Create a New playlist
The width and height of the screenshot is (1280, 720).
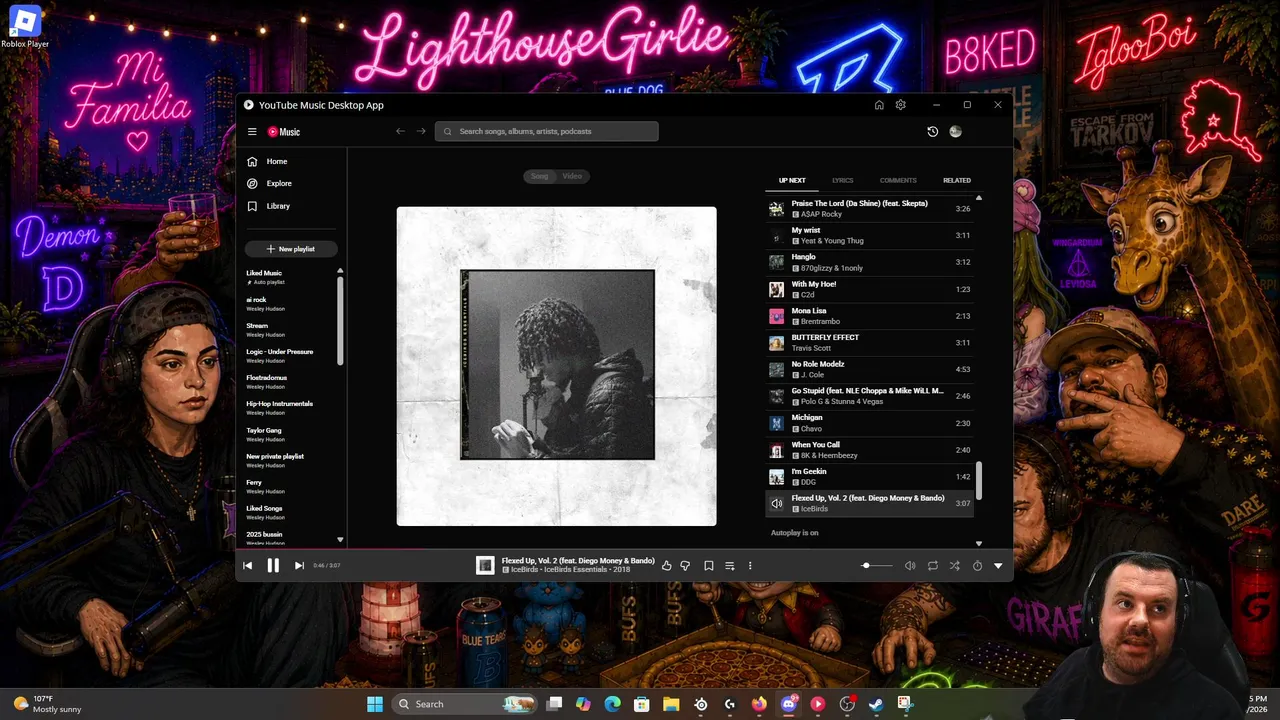tap(291, 249)
